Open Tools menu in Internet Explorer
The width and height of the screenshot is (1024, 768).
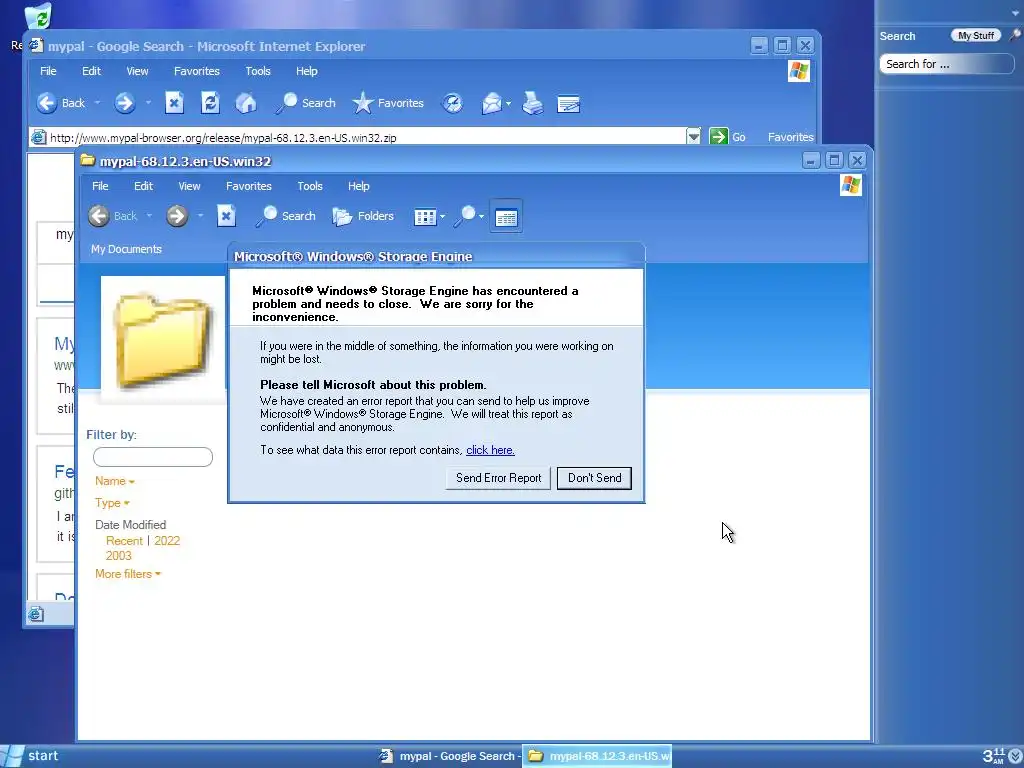[258, 71]
